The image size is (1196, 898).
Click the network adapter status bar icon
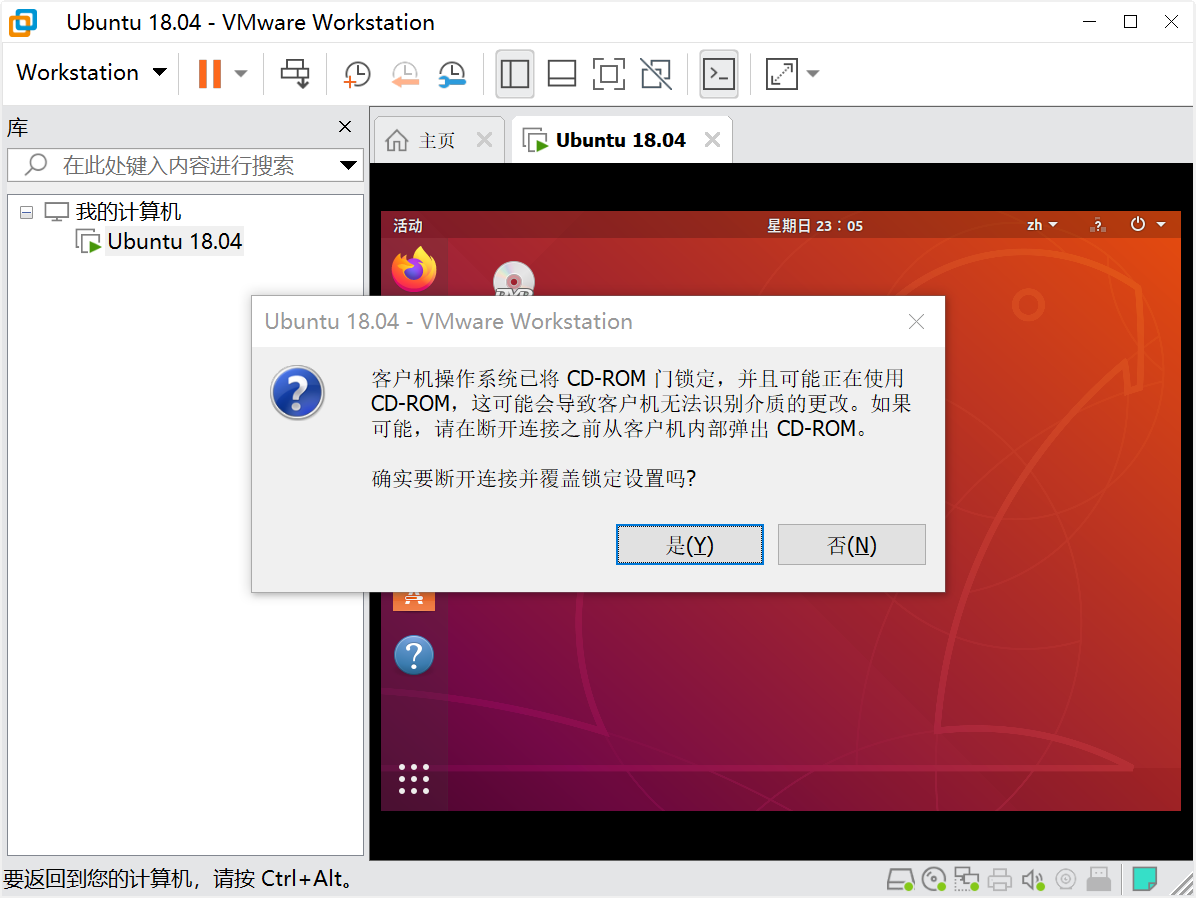[x=966, y=879]
